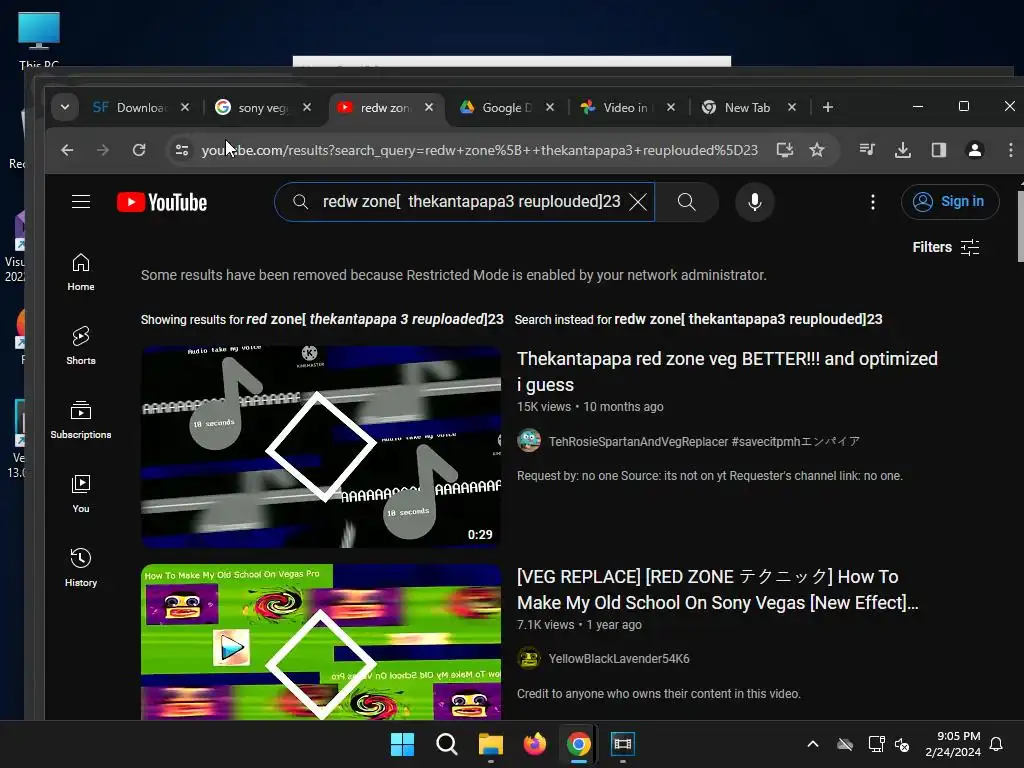Screen dimensions: 1024x768
Task: Open the Chrome three-dot menu
Action: tap(1010, 150)
